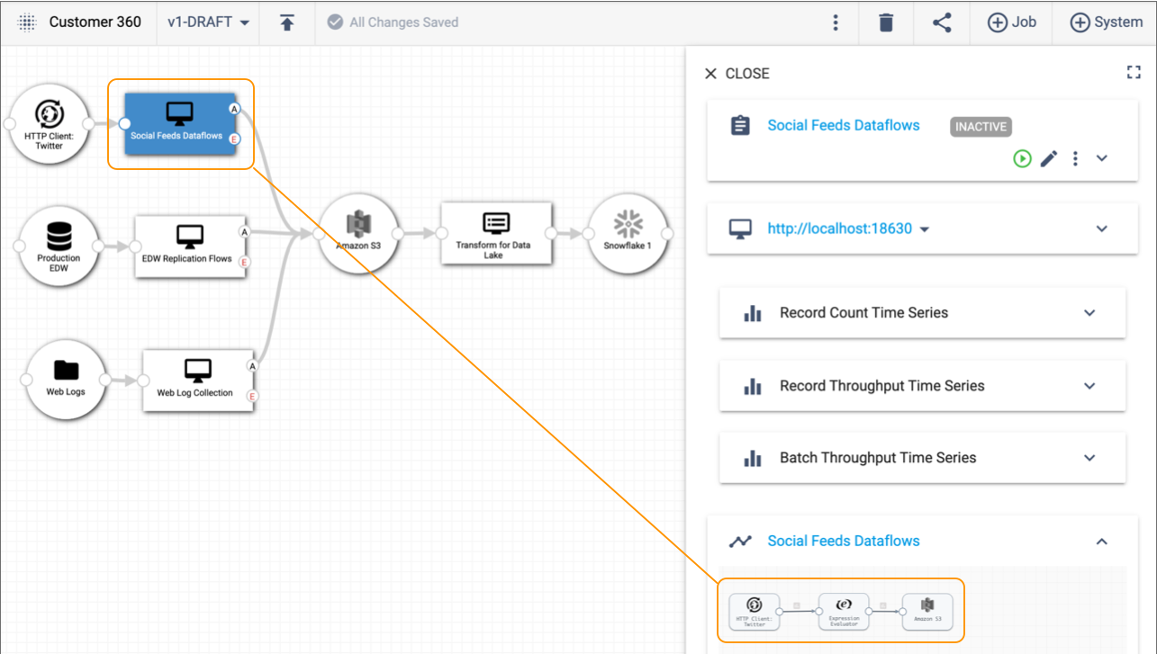Open the dropdown arrow beside localhost:18630
Screen dimensions: 1157x654
(x=925, y=230)
